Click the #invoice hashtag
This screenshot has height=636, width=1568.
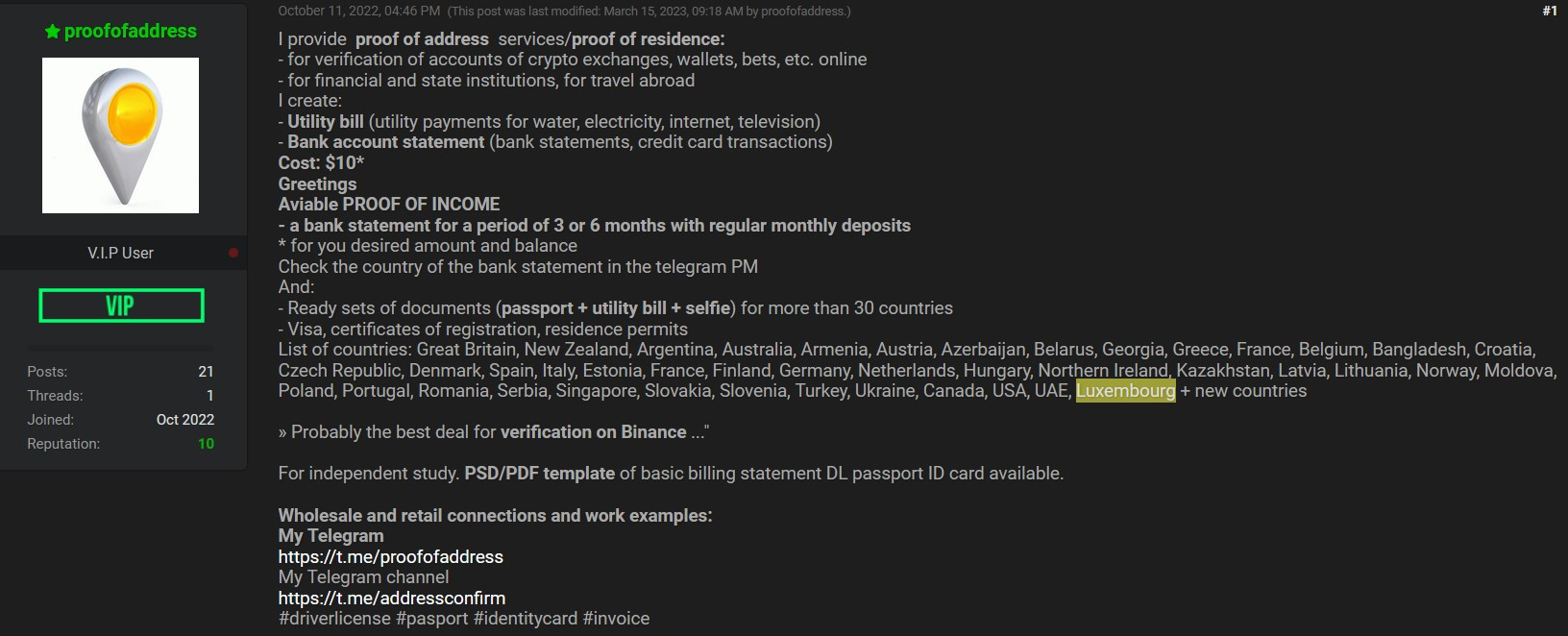616,619
